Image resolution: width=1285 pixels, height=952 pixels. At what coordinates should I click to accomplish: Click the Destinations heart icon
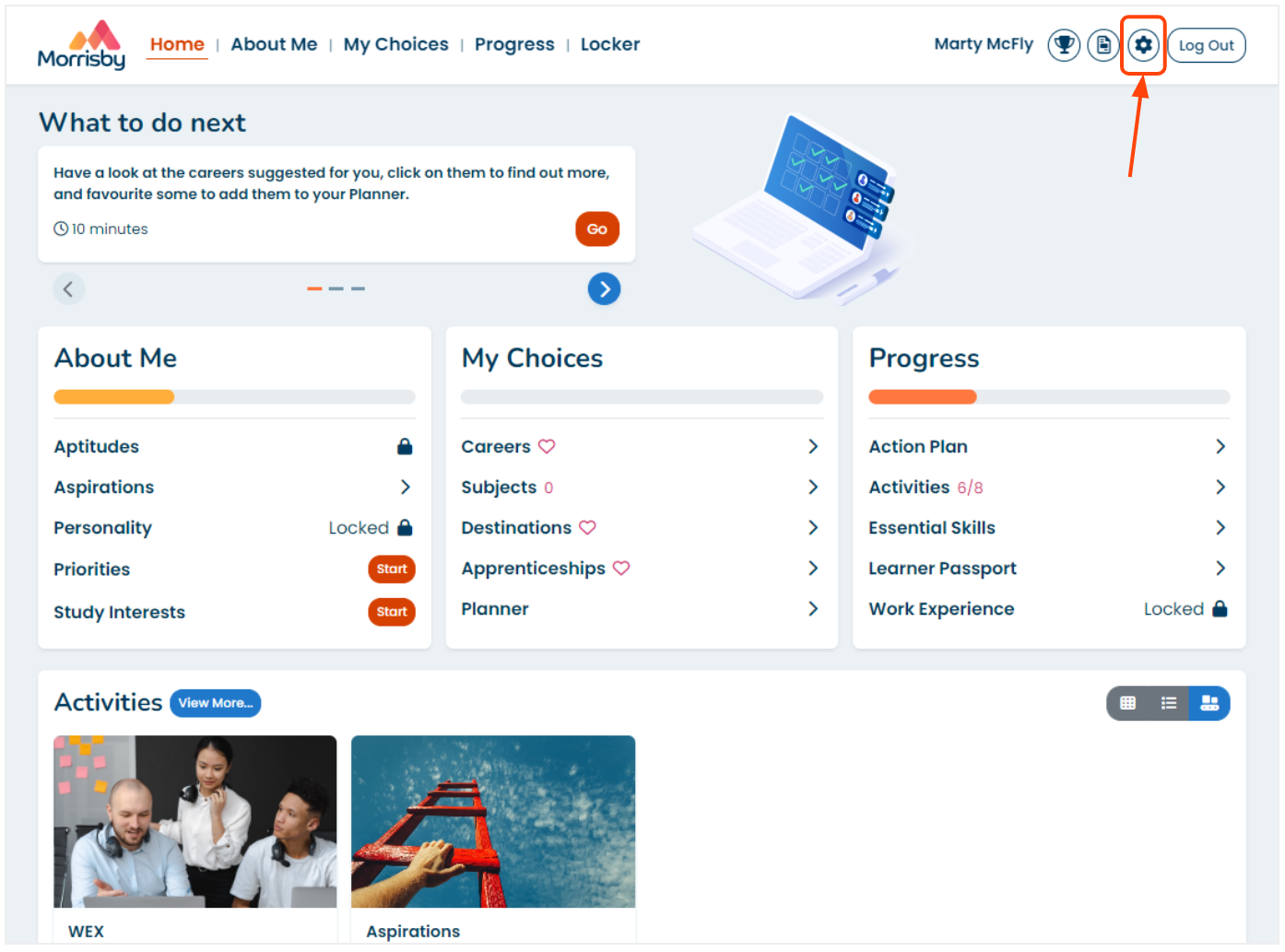point(587,527)
